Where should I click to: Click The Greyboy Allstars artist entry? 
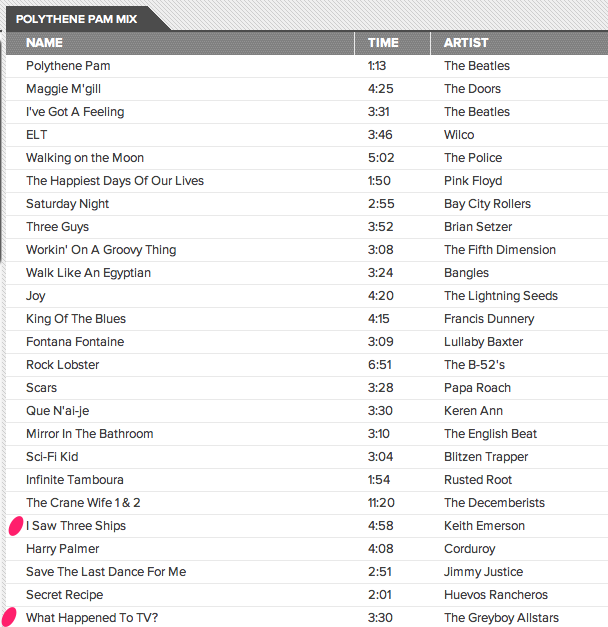pos(501,618)
